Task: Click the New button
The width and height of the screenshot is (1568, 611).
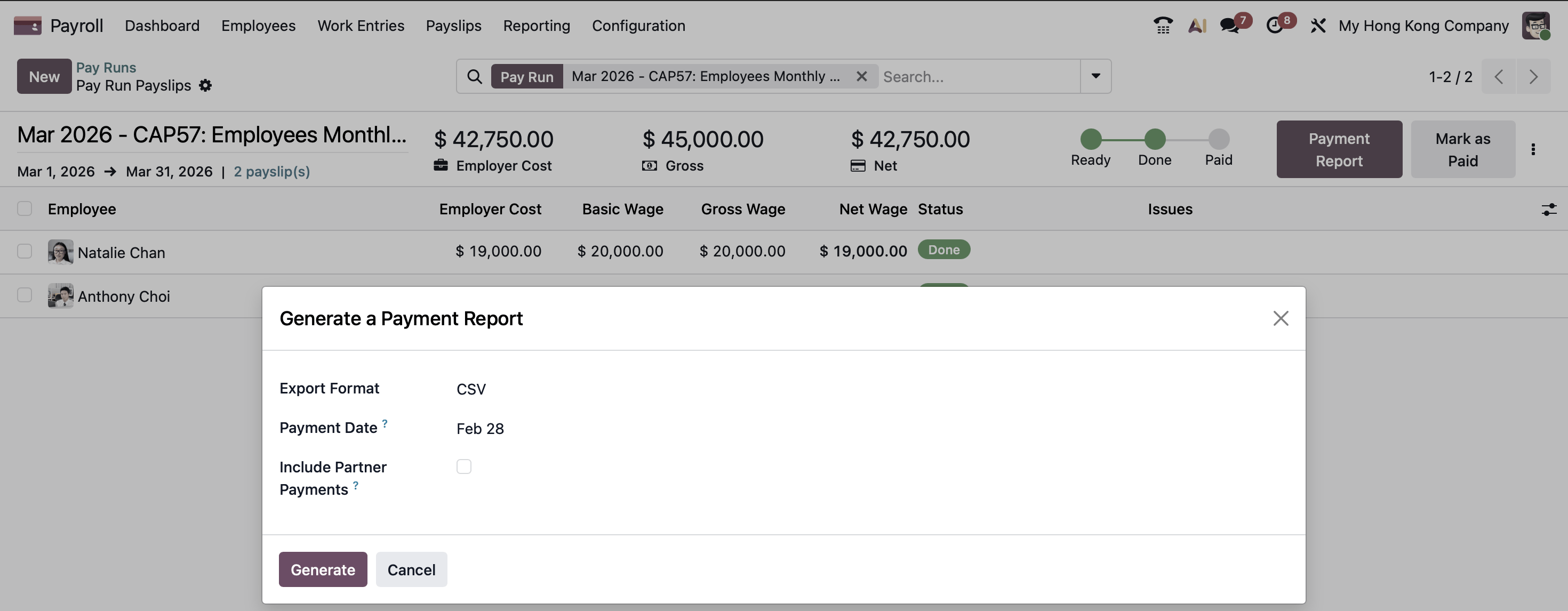Action: tap(44, 77)
